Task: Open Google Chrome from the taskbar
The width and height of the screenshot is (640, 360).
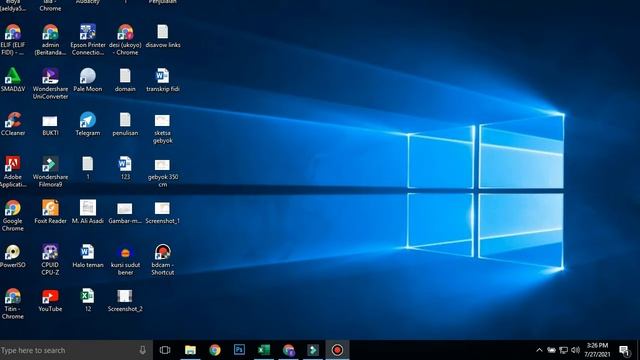Action: tap(215, 350)
